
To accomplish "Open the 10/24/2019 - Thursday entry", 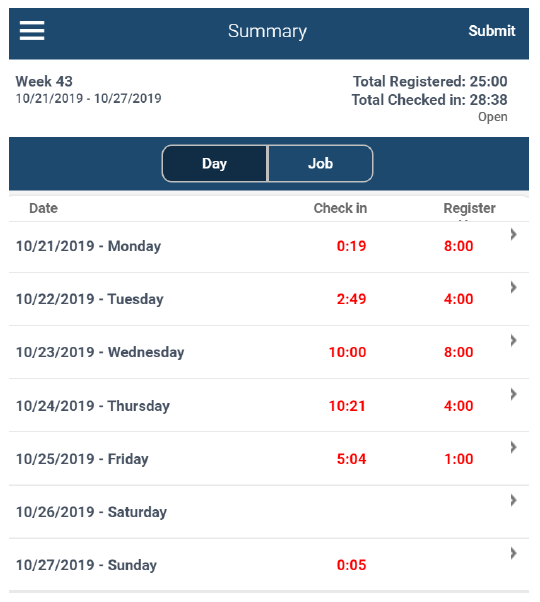I will coord(269,405).
